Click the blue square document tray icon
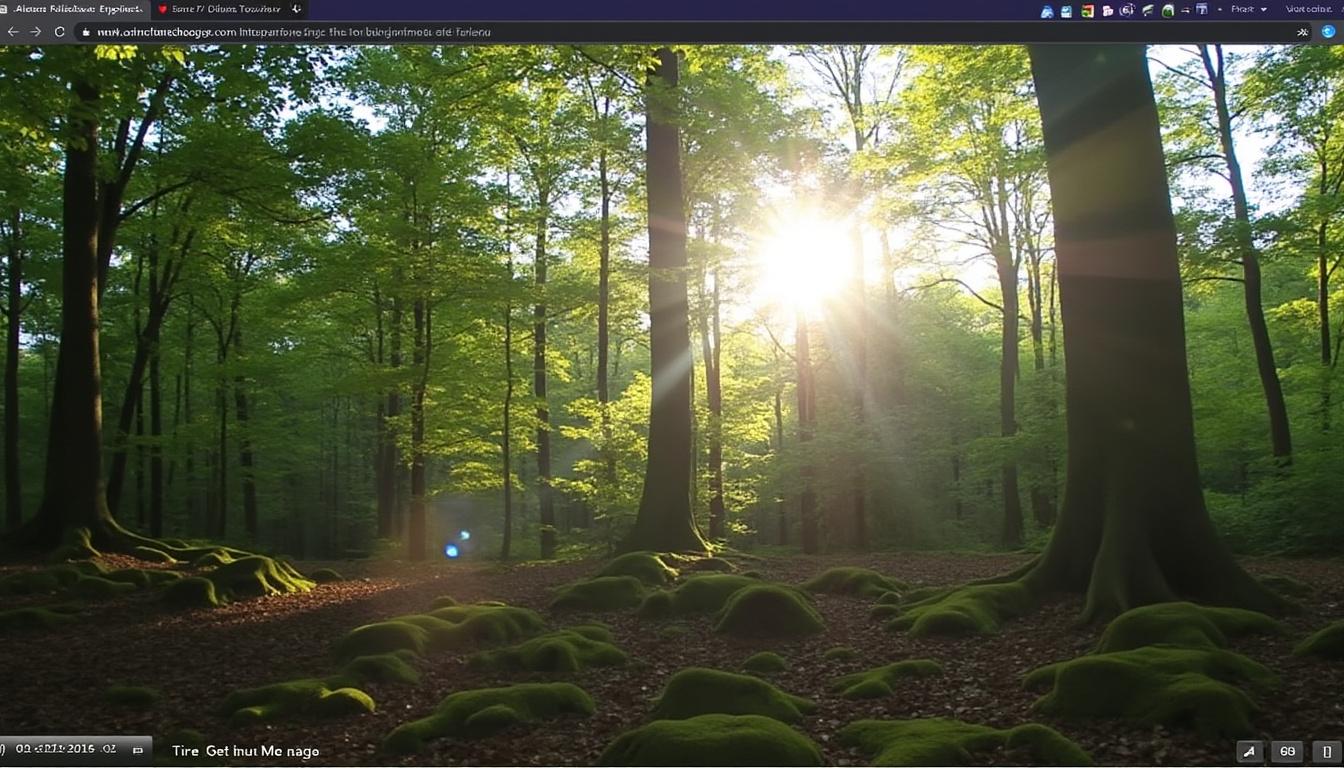1344x768 pixels. pyautogui.click(x=1202, y=10)
